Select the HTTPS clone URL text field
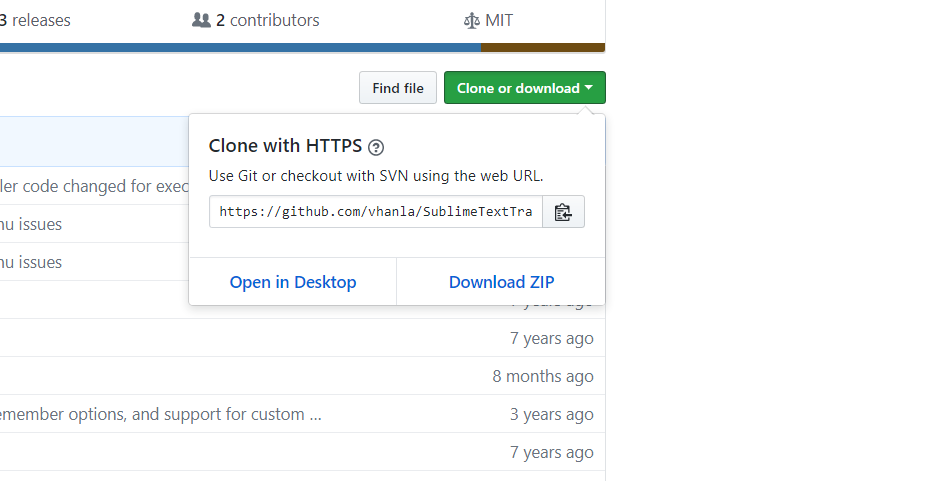Screen dimensions: 945x481 [x=376, y=212]
